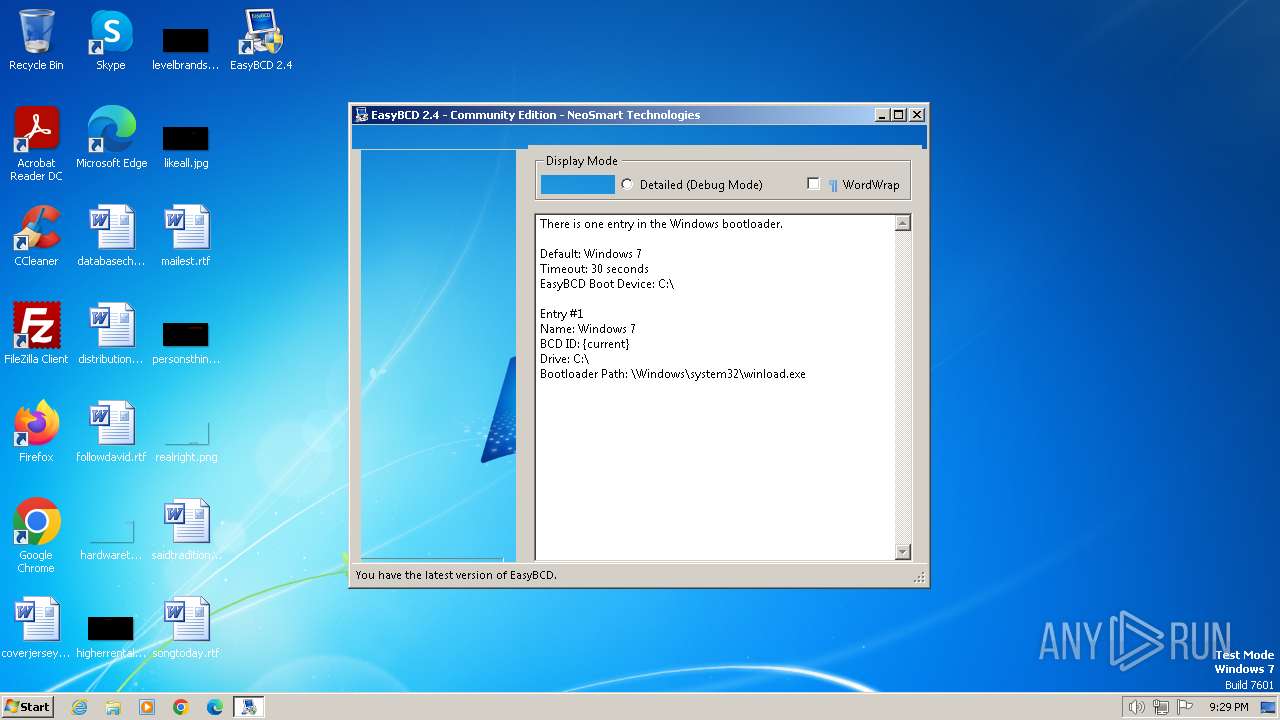The image size is (1280, 720).
Task: Click the 'EasyBCD Boot Device: C:\' line
Action: point(606,284)
